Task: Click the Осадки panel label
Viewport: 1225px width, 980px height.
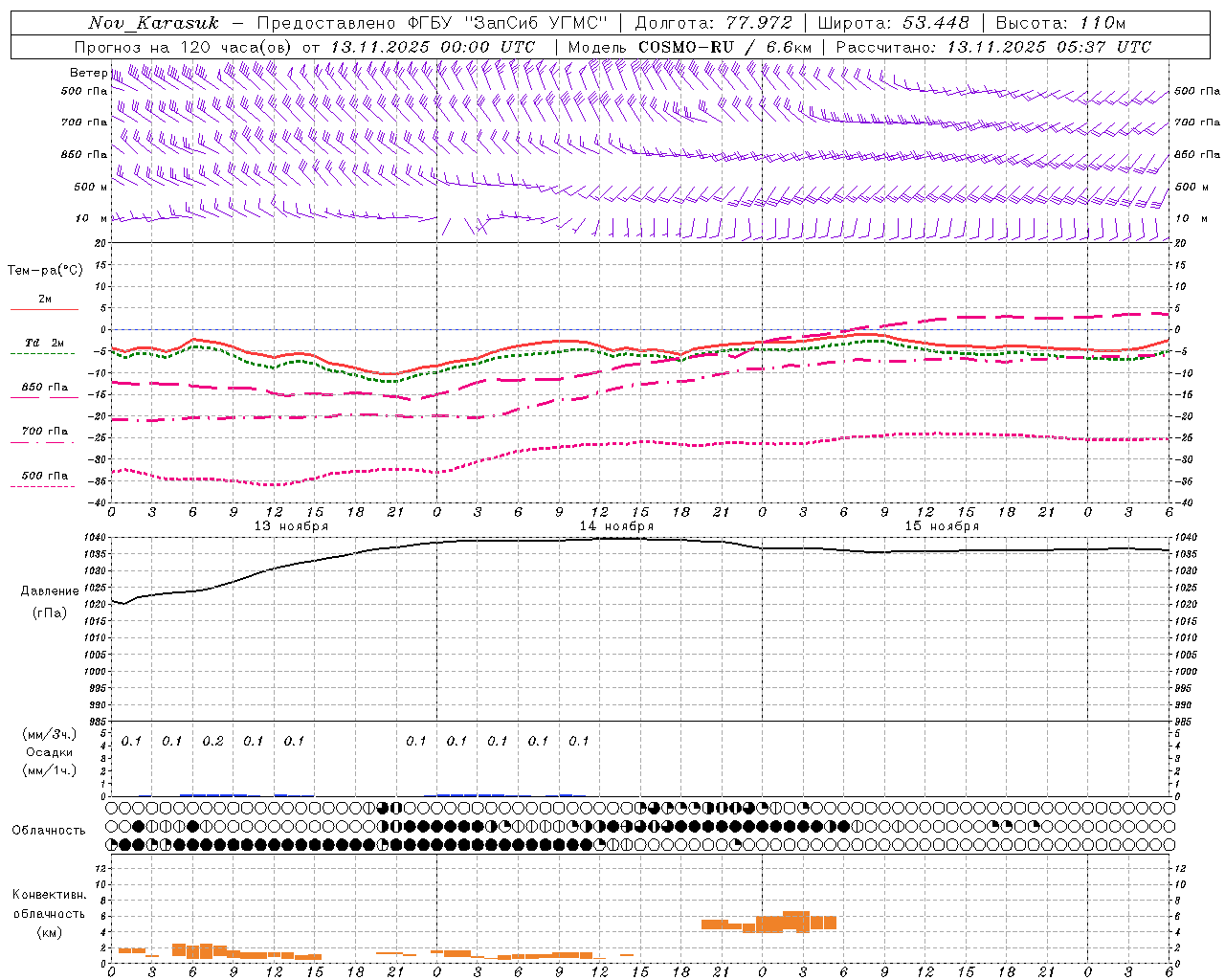Action: point(49,752)
